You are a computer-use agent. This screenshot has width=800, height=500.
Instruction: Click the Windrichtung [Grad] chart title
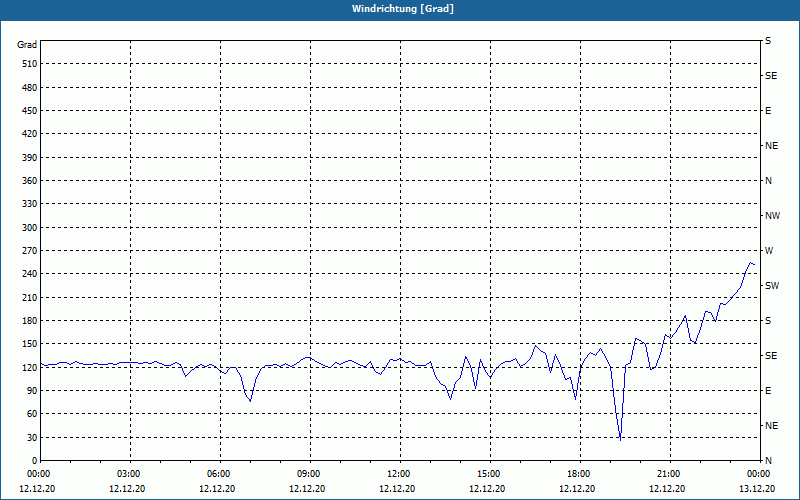click(x=403, y=9)
